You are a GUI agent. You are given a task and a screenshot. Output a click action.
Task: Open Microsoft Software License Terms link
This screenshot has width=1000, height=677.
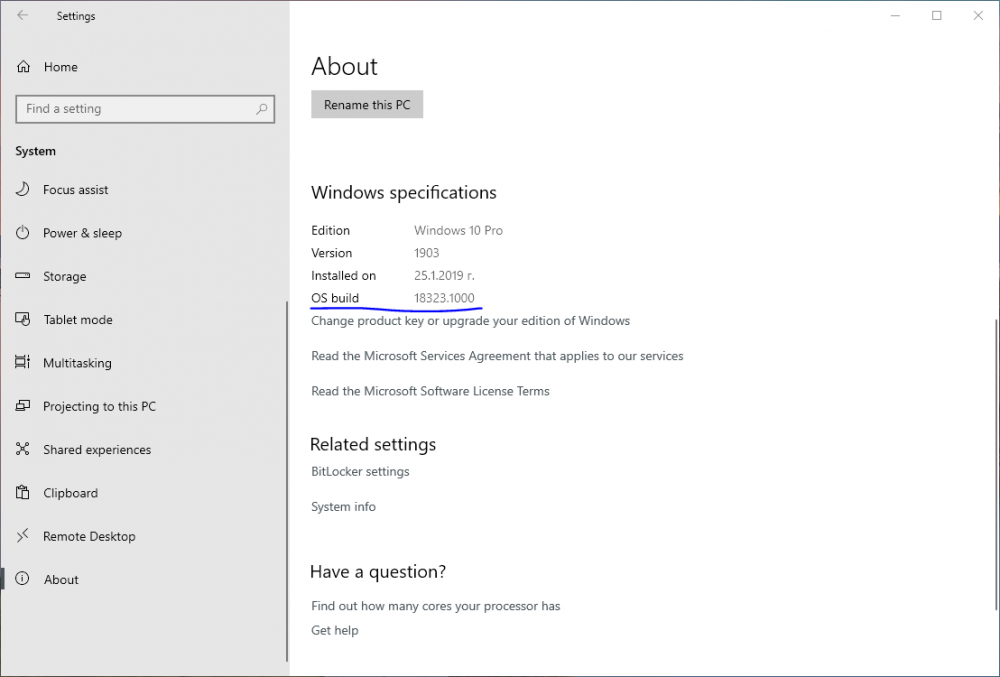click(x=430, y=391)
